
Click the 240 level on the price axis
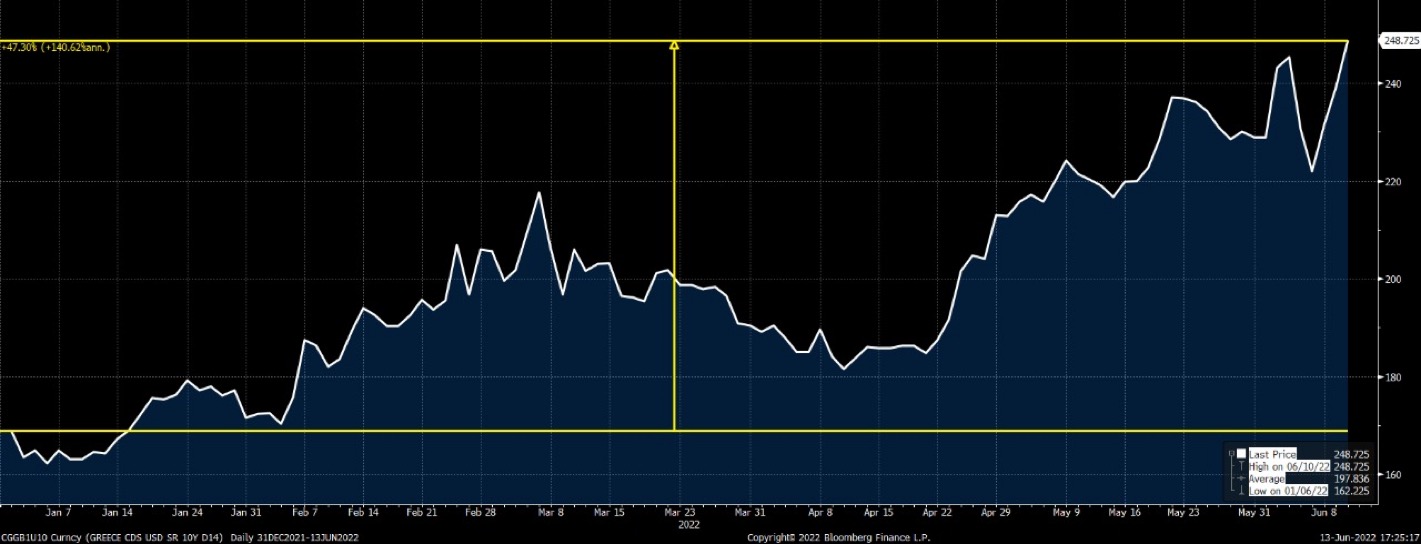pos(1392,84)
